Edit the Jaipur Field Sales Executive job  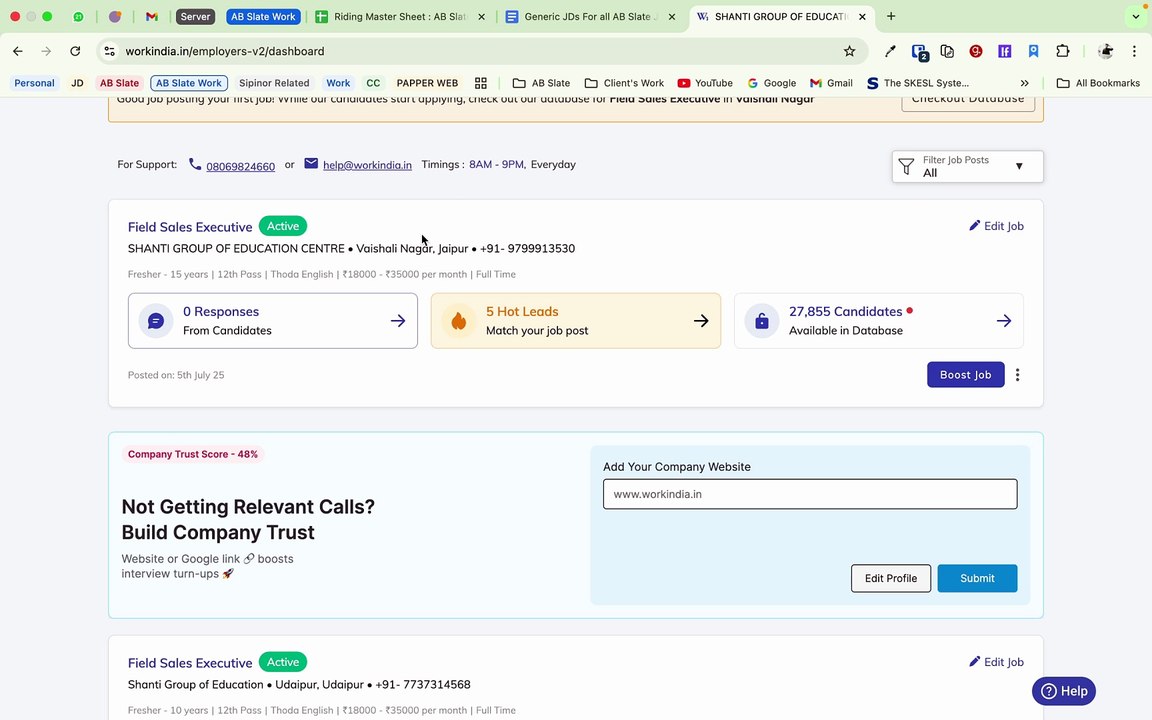(996, 226)
